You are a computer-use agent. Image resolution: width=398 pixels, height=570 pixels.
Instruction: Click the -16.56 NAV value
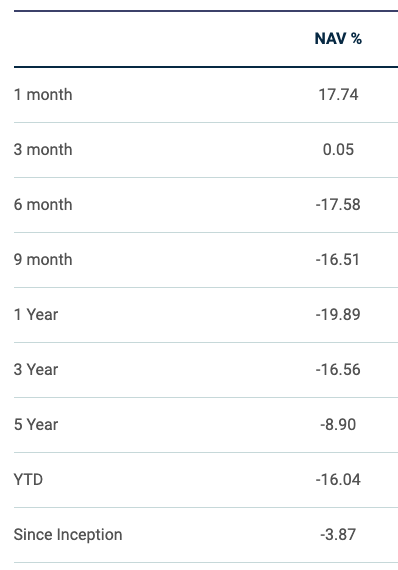[x=338, y=369]
